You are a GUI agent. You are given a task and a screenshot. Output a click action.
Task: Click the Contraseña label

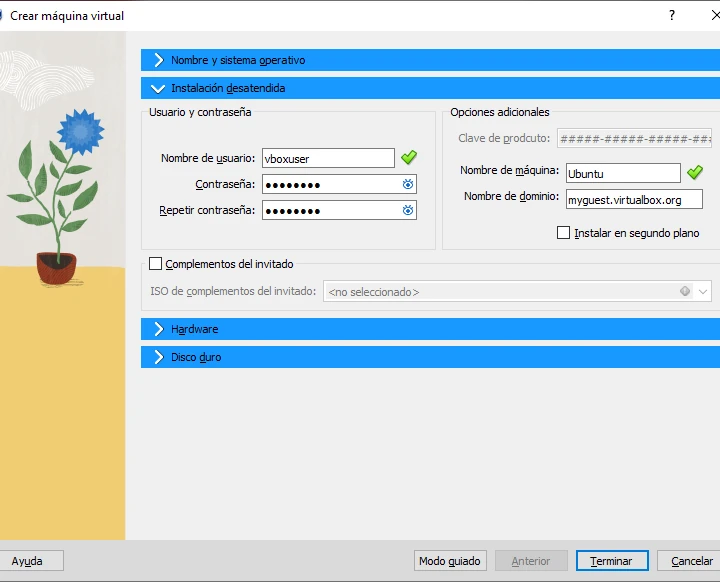(225, 184)
